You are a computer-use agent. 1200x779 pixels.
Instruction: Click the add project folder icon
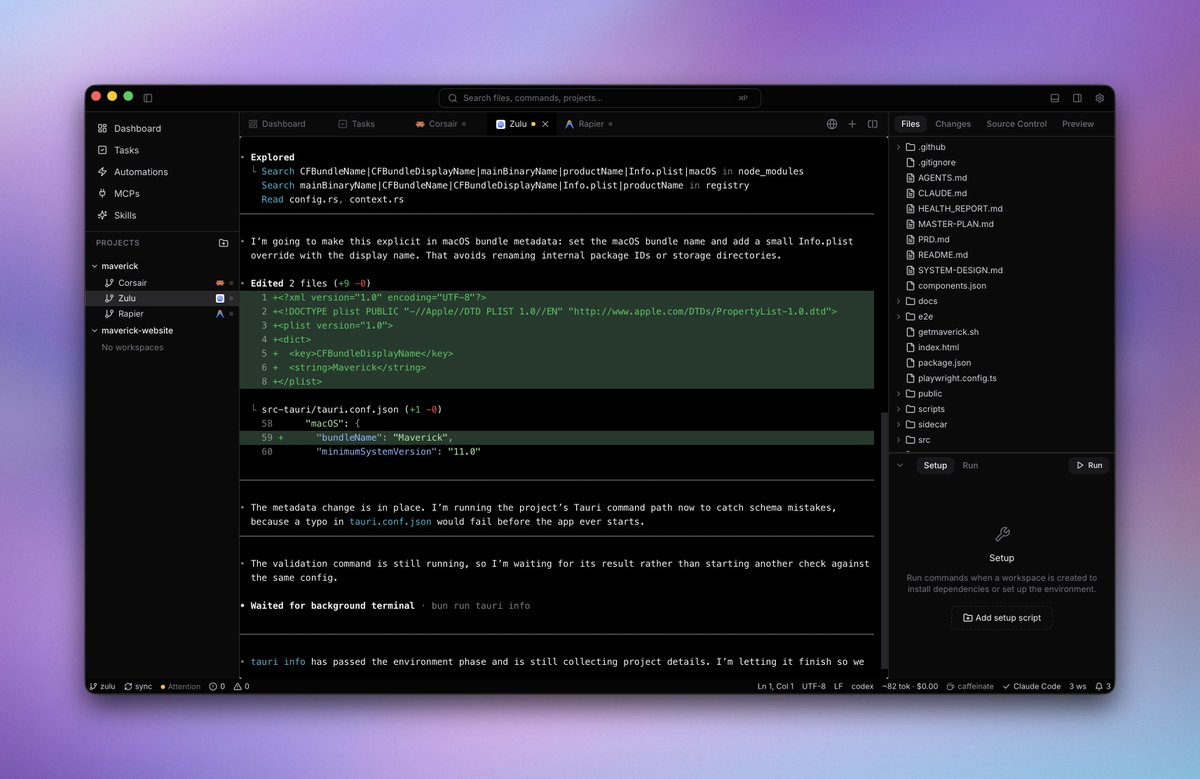[223, 243]
